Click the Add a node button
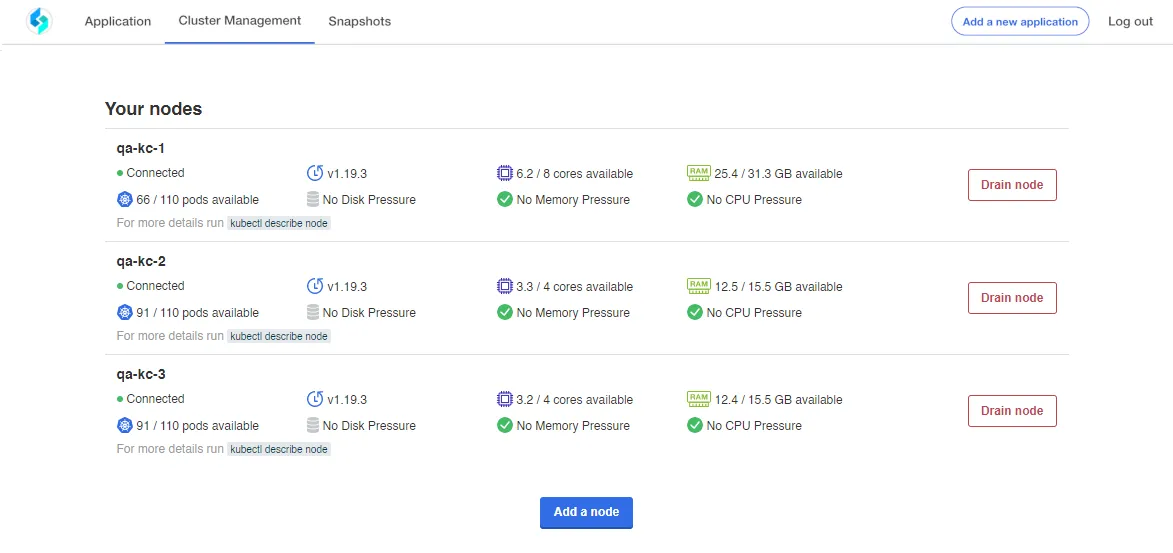 pyautogui.click(x=586, y=513)
